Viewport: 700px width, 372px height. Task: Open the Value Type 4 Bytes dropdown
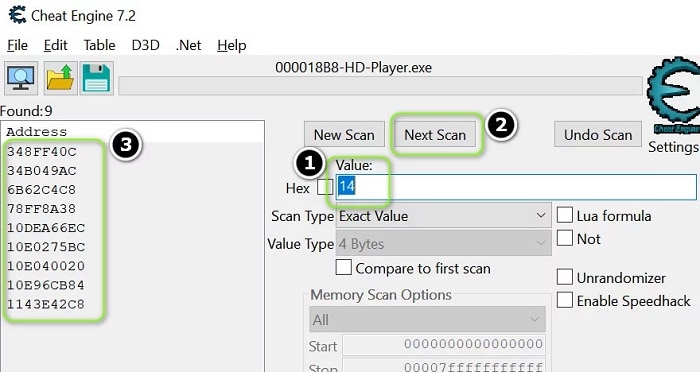tap(443, 244)
